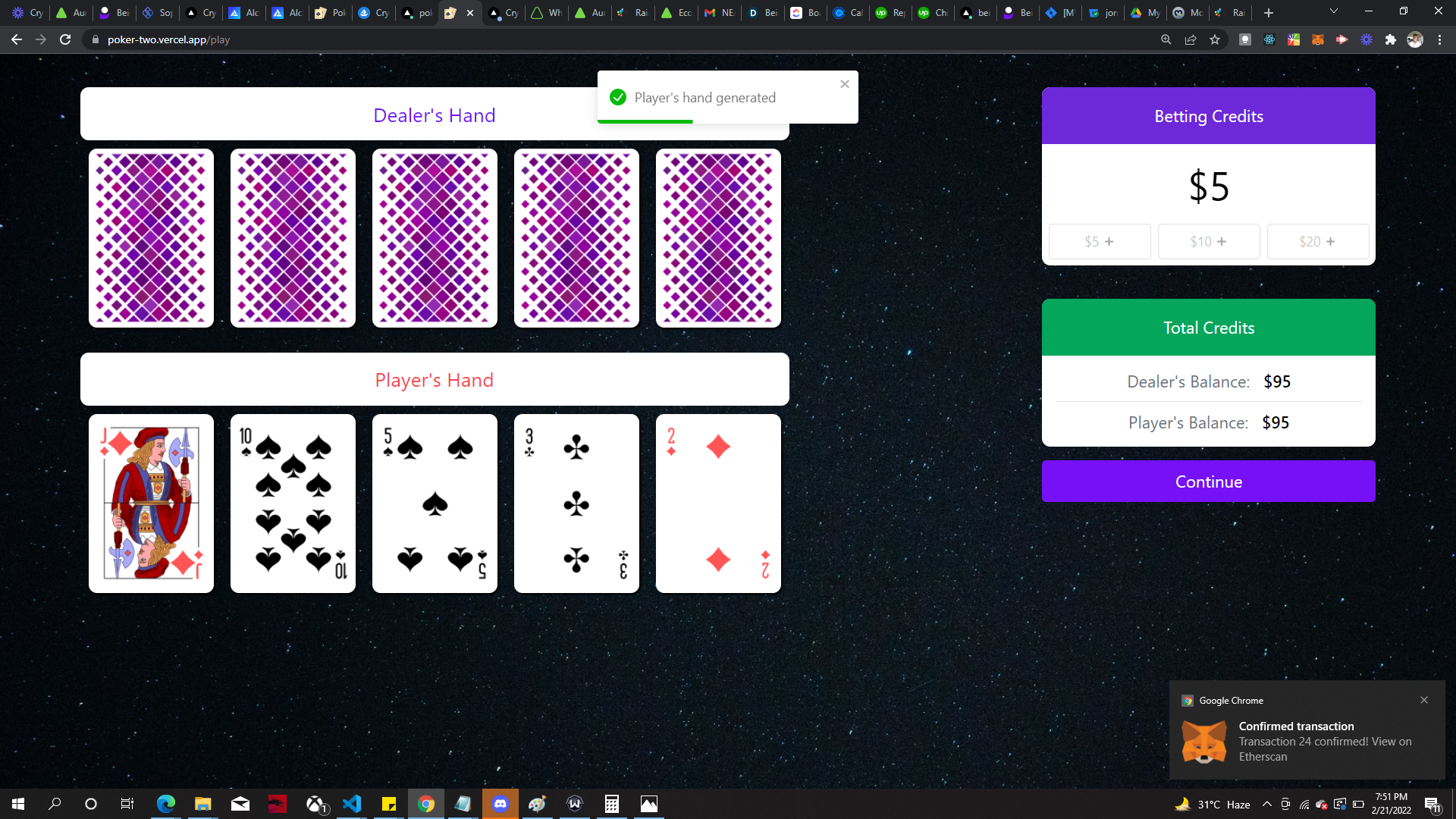Screen dimensions: 1456x819
Task: Expand hidden system tray icons
Action: coord(1267,804)
